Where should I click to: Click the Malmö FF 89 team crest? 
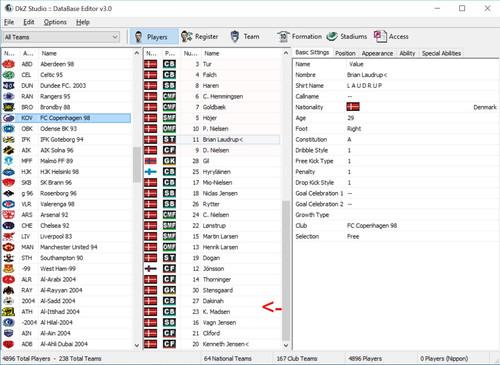coord(9,161)
